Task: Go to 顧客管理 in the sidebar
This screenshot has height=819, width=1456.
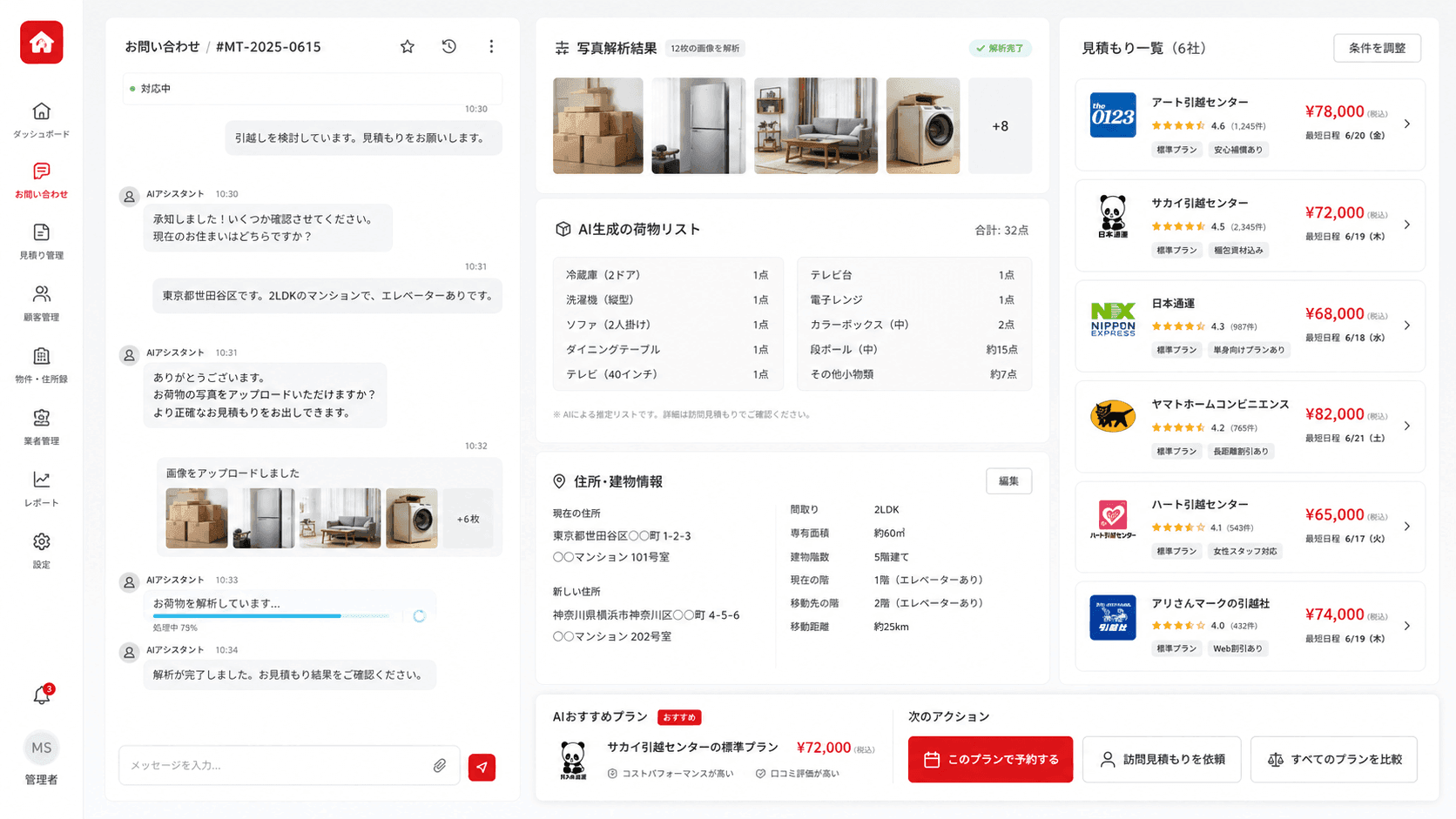Action: point(41,303)
